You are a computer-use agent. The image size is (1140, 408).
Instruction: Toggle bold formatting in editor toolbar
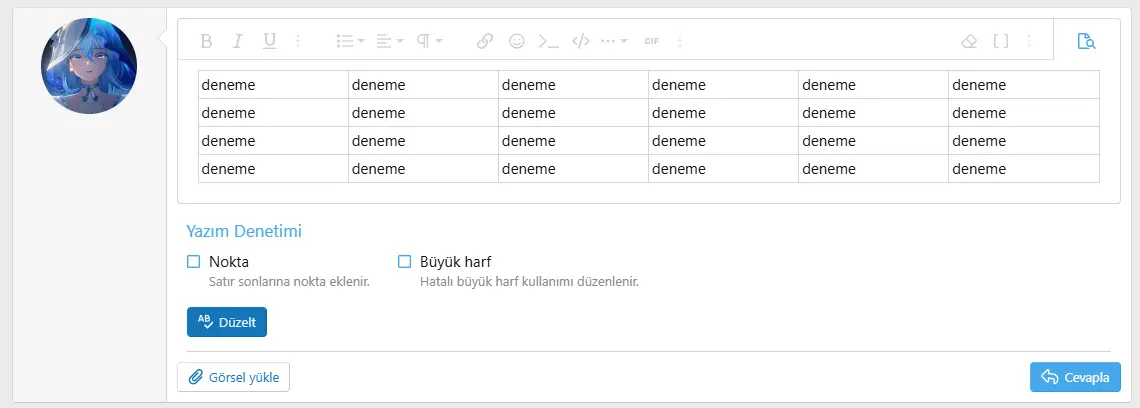[206, 41]
